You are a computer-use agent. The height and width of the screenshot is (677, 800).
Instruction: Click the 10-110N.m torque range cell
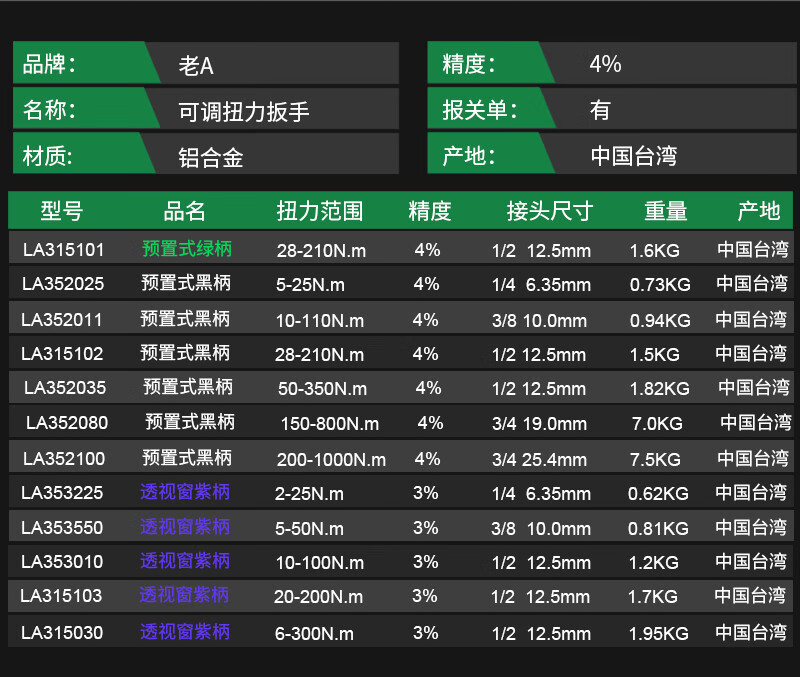(x=320, y=321)
